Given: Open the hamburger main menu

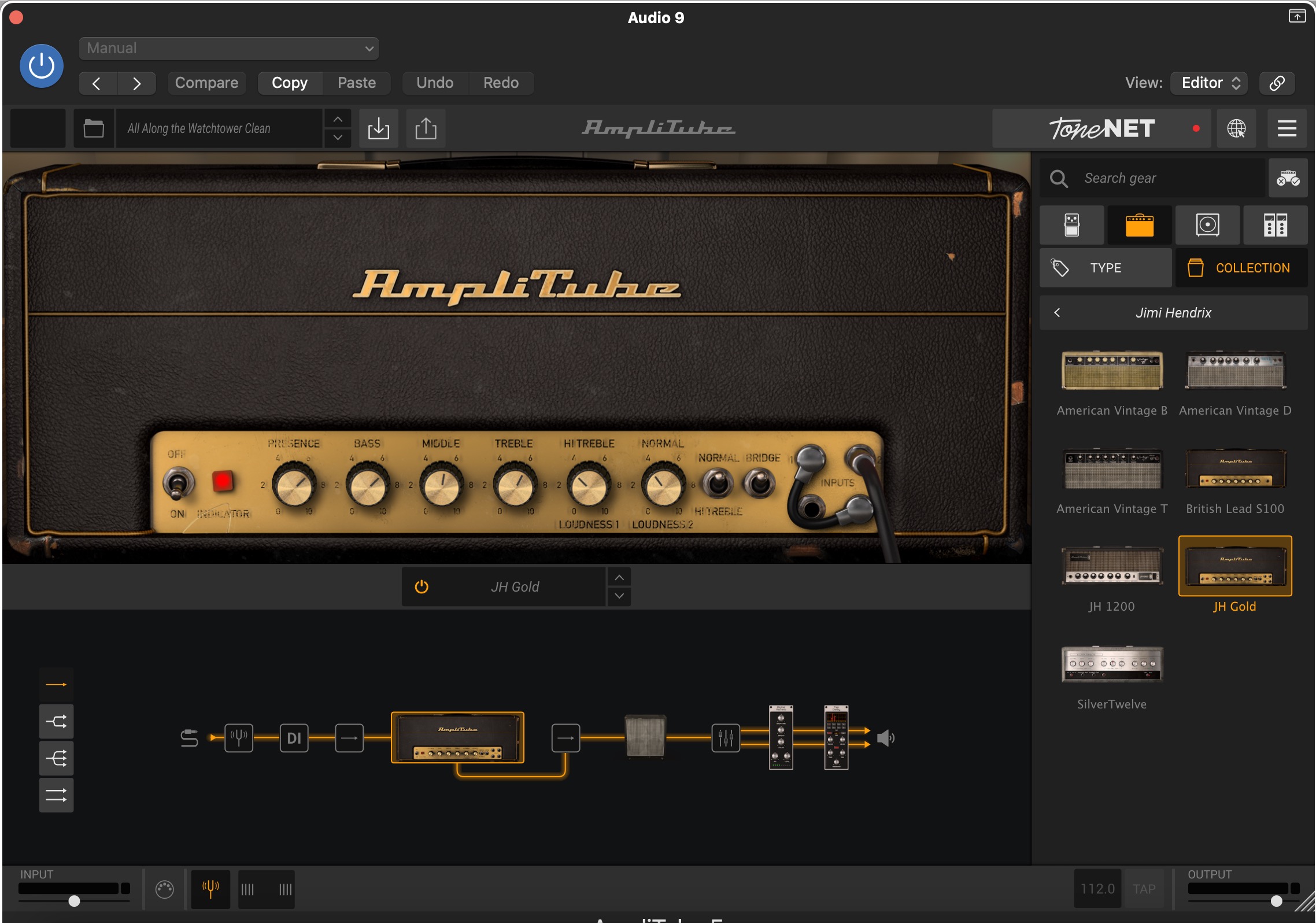Looking at the screenshot, I should (1287, 128).
